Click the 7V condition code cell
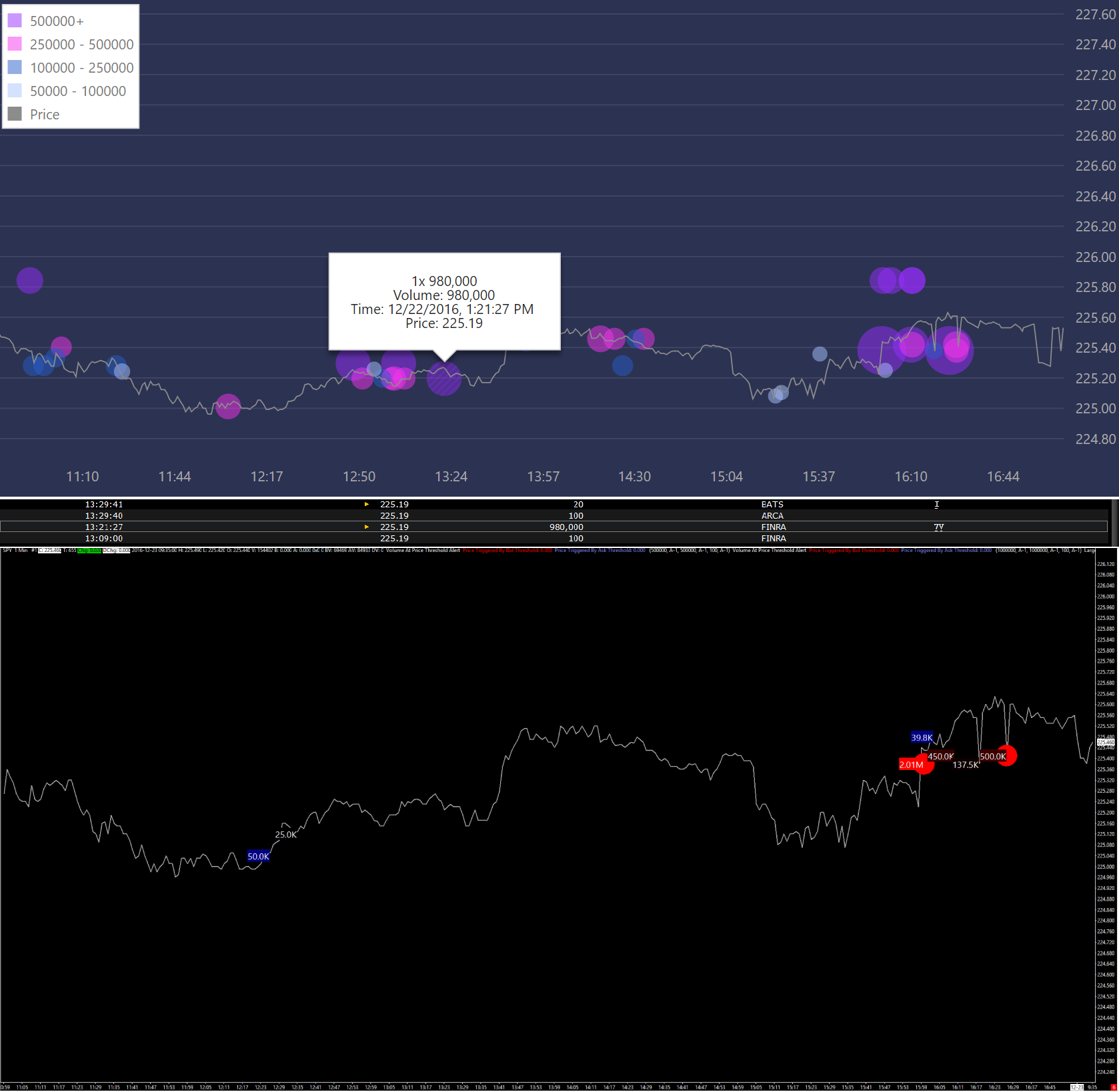This screenshot has height=1092, width=1119. coord(939,527)
